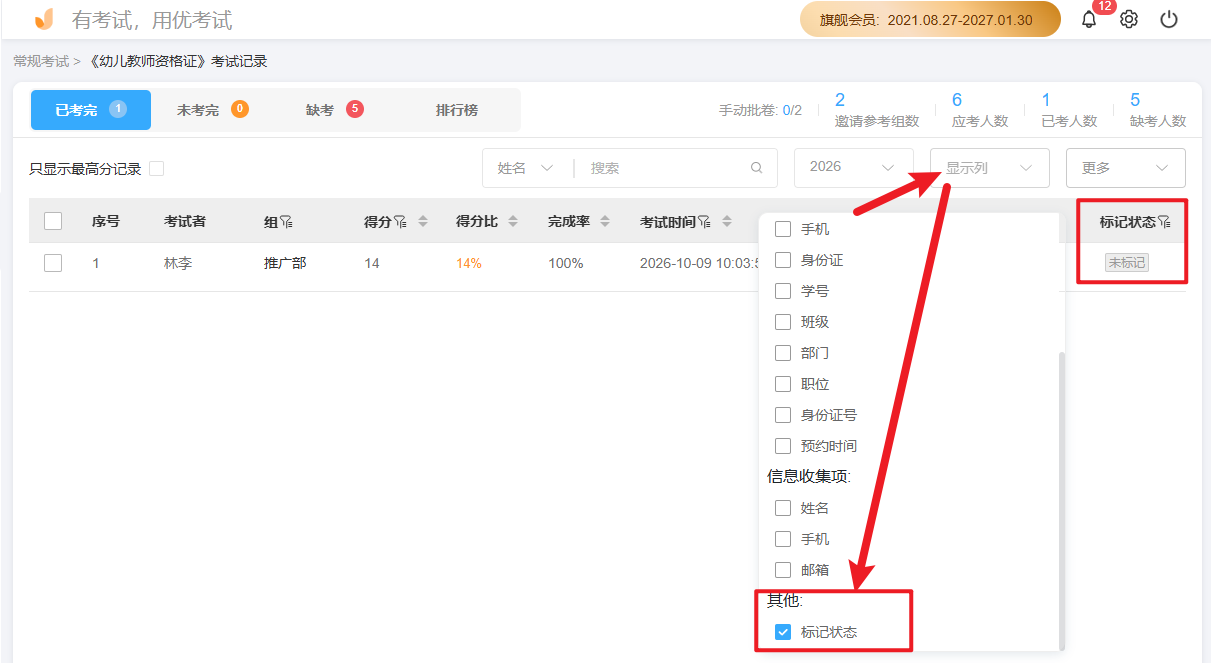The image size is (1211, 663).
Task: Filter by 考试时间 column filter icon
Action: [704, 222]
